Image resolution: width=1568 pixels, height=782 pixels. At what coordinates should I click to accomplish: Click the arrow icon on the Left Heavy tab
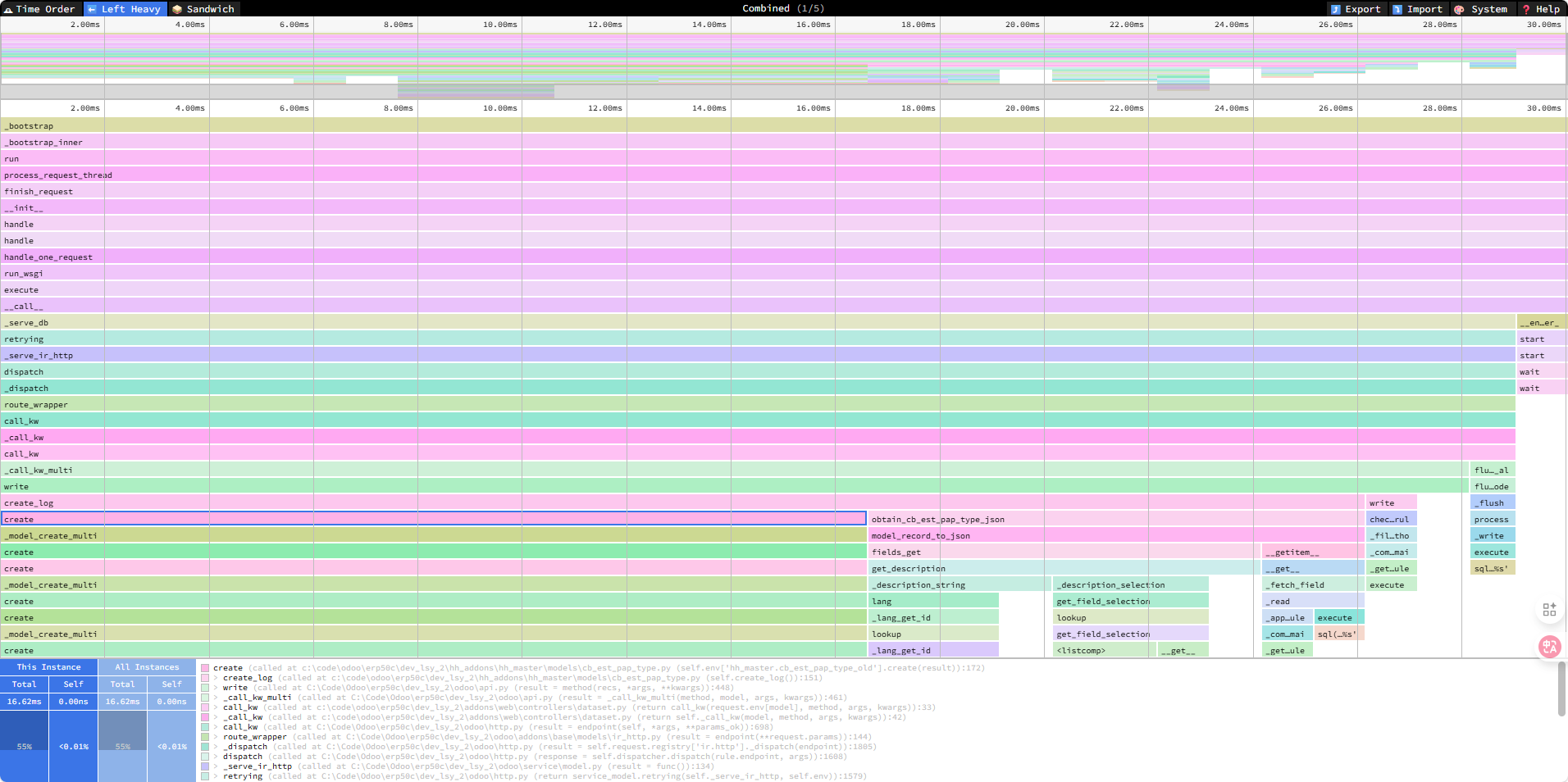pyautogui.click(x=92, y=9)
